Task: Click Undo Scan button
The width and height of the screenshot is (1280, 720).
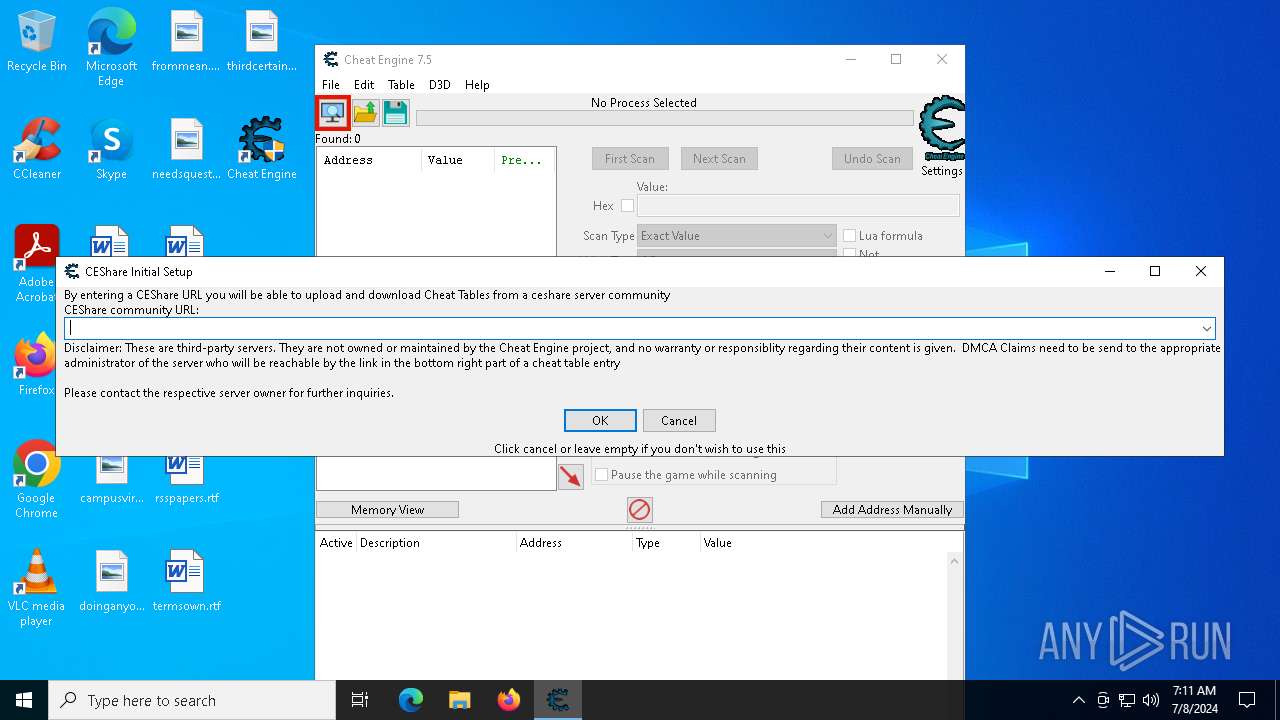Action: point(872,159)
